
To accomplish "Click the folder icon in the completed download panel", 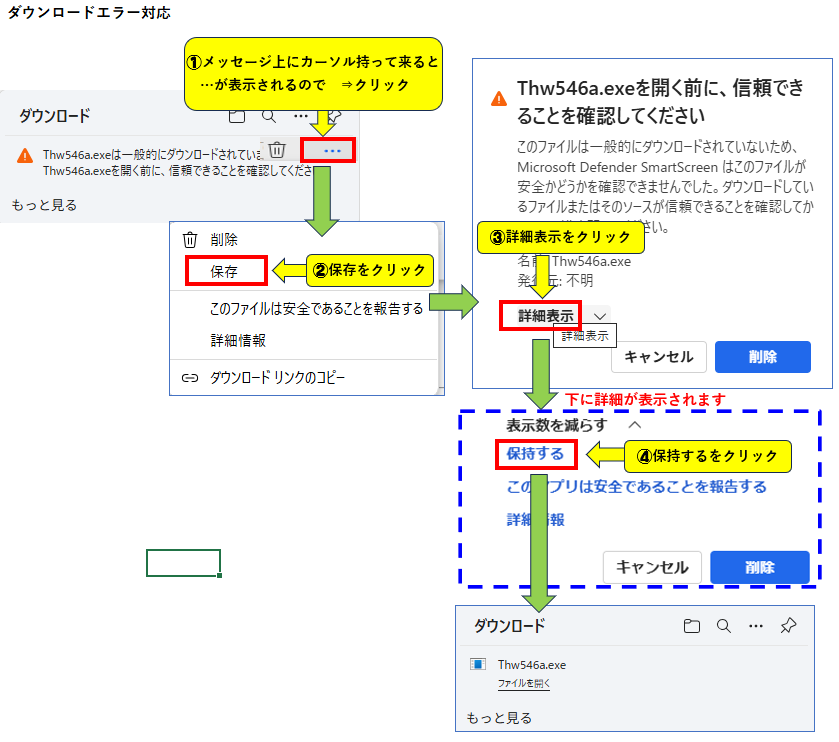I will click(x=691, y=626).
